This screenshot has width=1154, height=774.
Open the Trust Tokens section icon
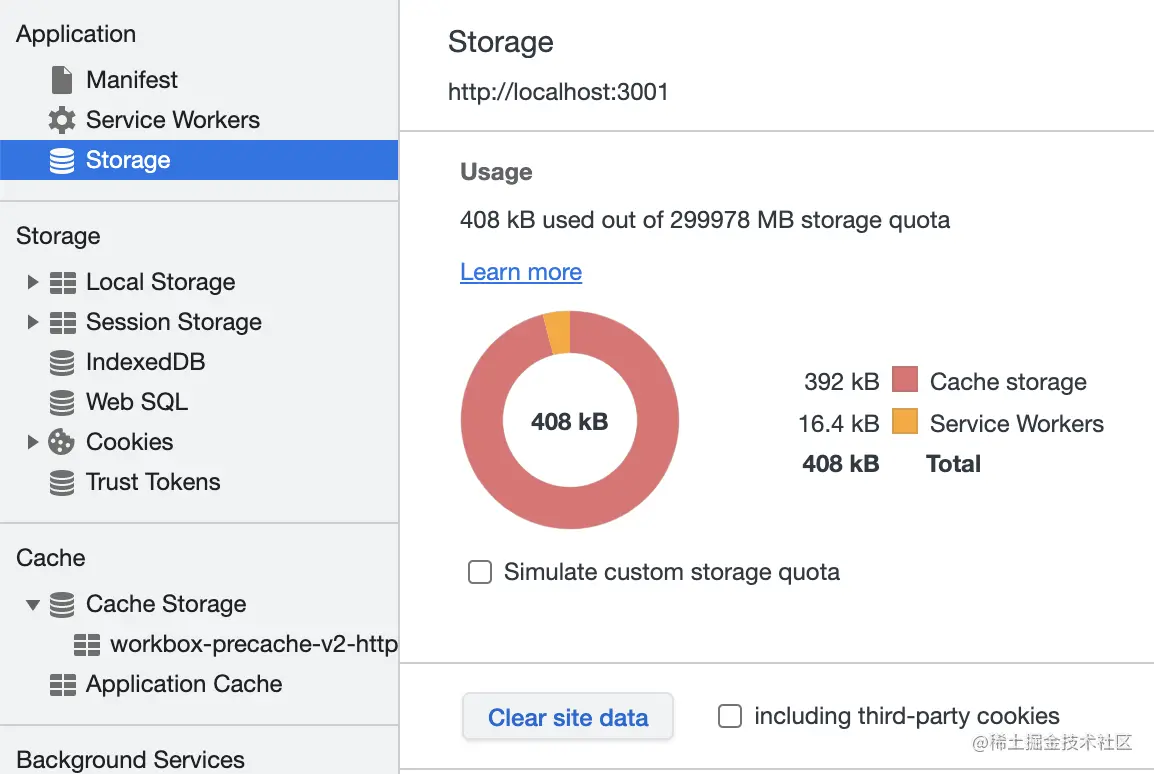click(62, 482)
